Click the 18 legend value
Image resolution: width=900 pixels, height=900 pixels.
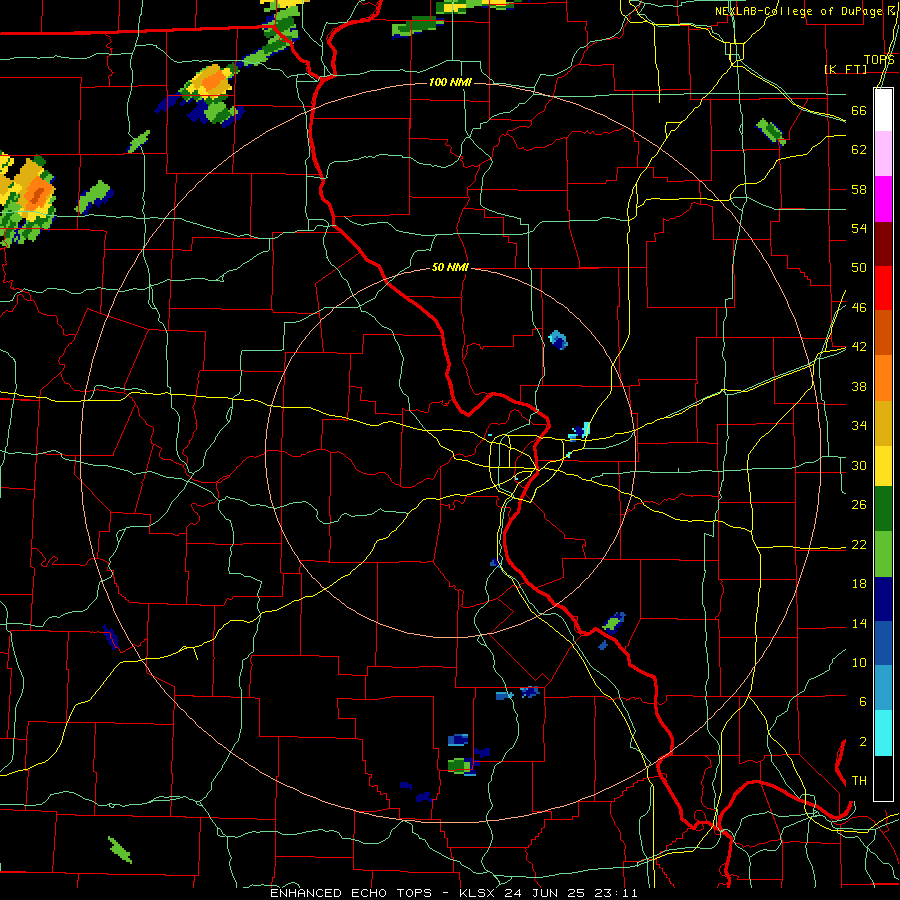pos(859,584)
